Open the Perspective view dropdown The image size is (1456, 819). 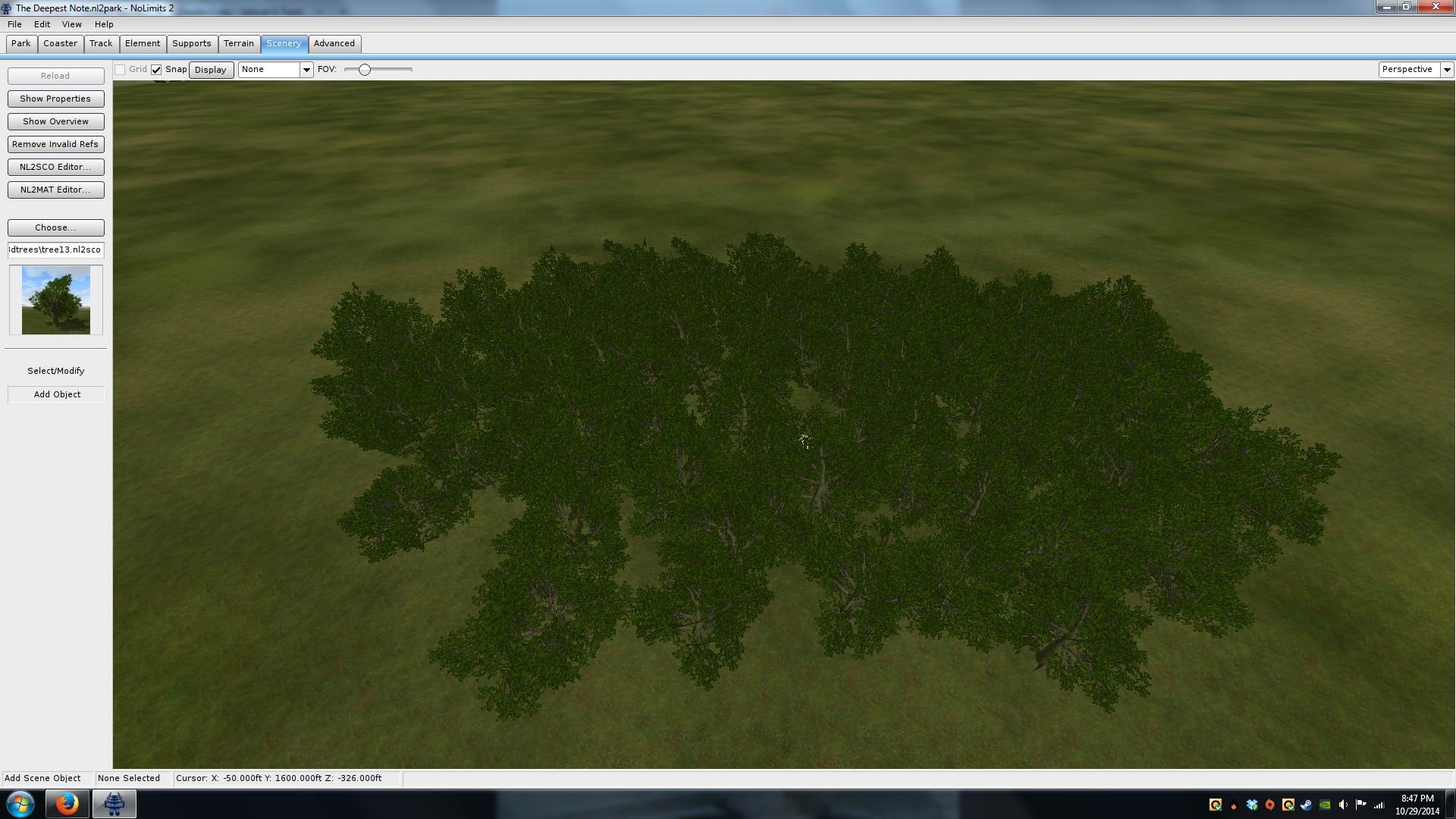(x=1446, y=70)
